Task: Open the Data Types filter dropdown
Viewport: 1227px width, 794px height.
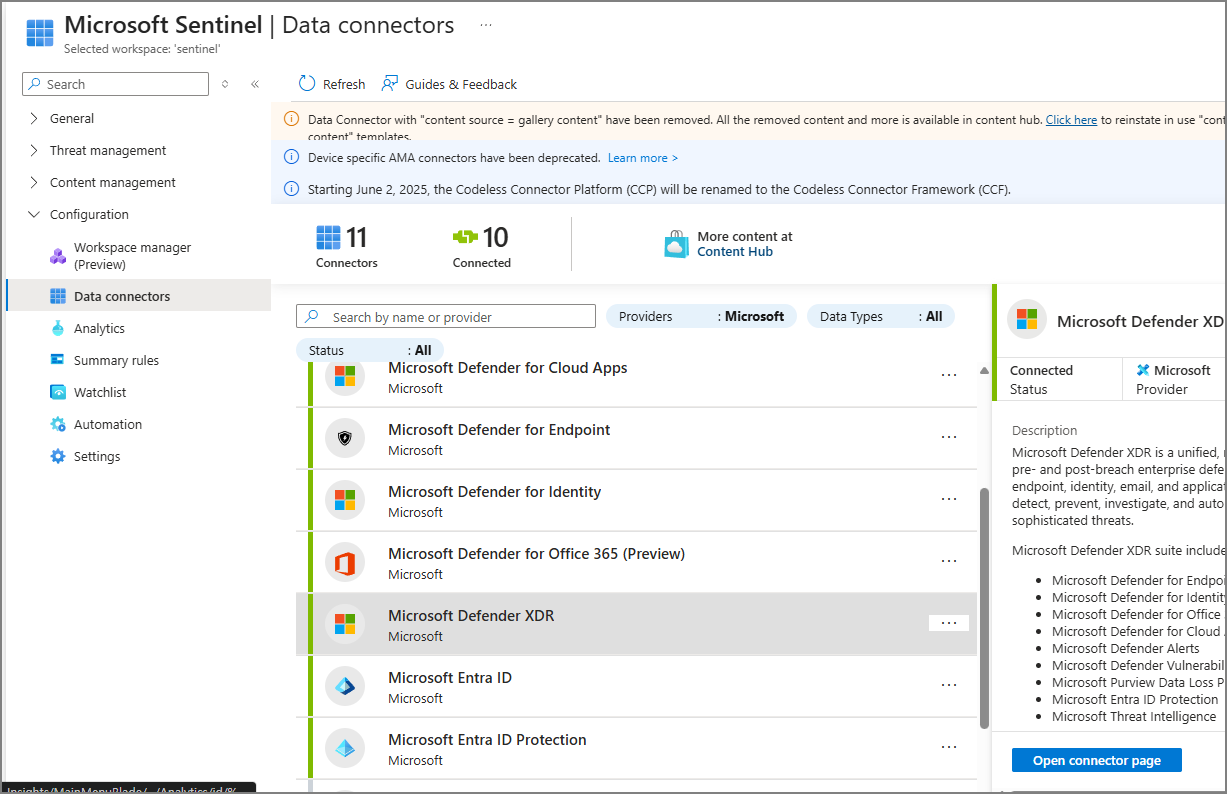Action: [x=880, y=316]
